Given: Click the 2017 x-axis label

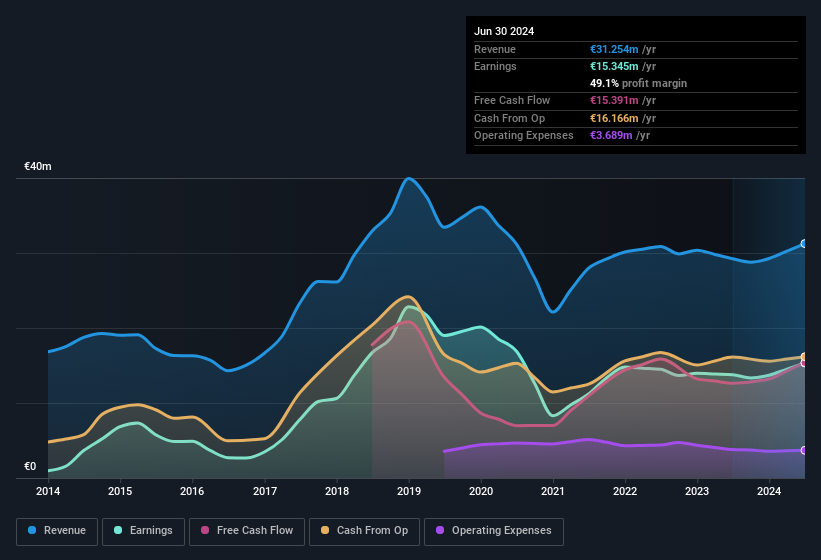Looking at the screenshot, I should pos(265,491).
